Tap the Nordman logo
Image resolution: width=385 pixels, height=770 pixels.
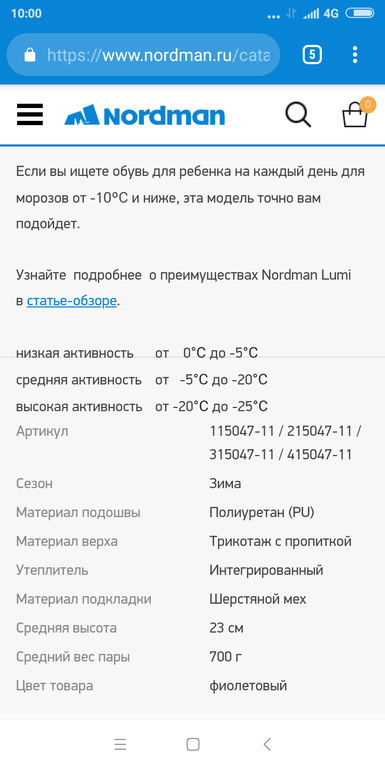(x=144, y=115)
